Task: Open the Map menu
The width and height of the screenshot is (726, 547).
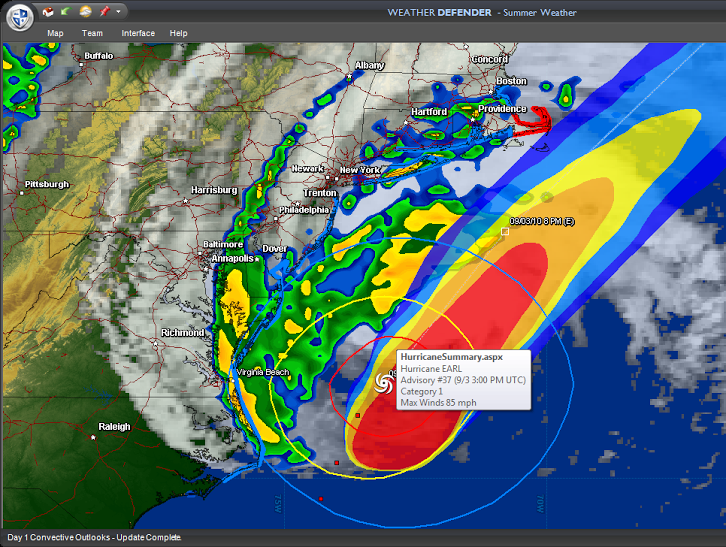Action: pyautogui.click(x=55, y=33)
